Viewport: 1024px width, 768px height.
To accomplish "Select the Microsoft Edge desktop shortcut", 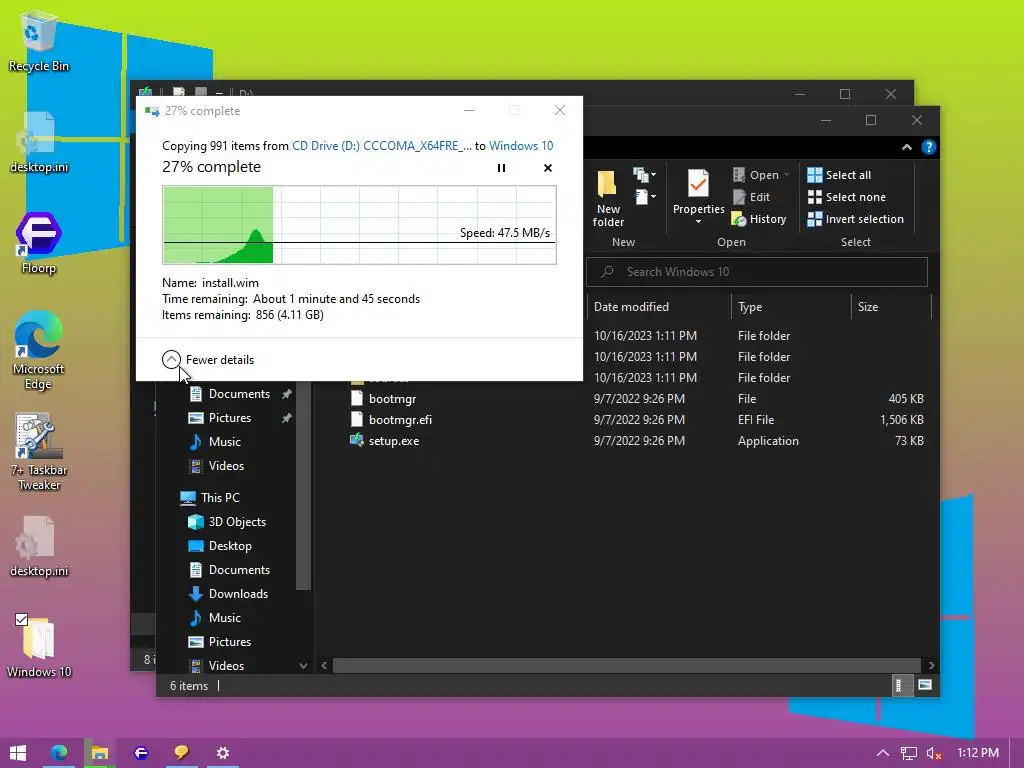I will click(x=39, y=351).
